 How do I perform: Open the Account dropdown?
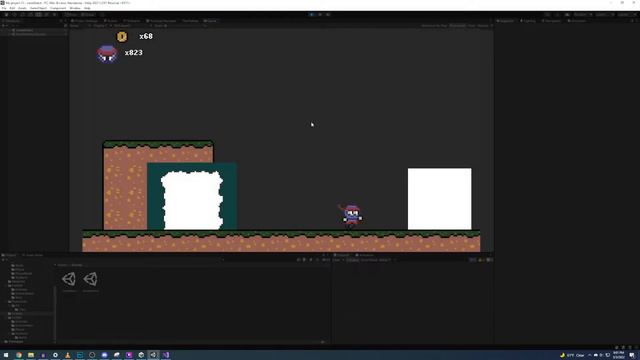pyautogui.click(x=583, y=15)
